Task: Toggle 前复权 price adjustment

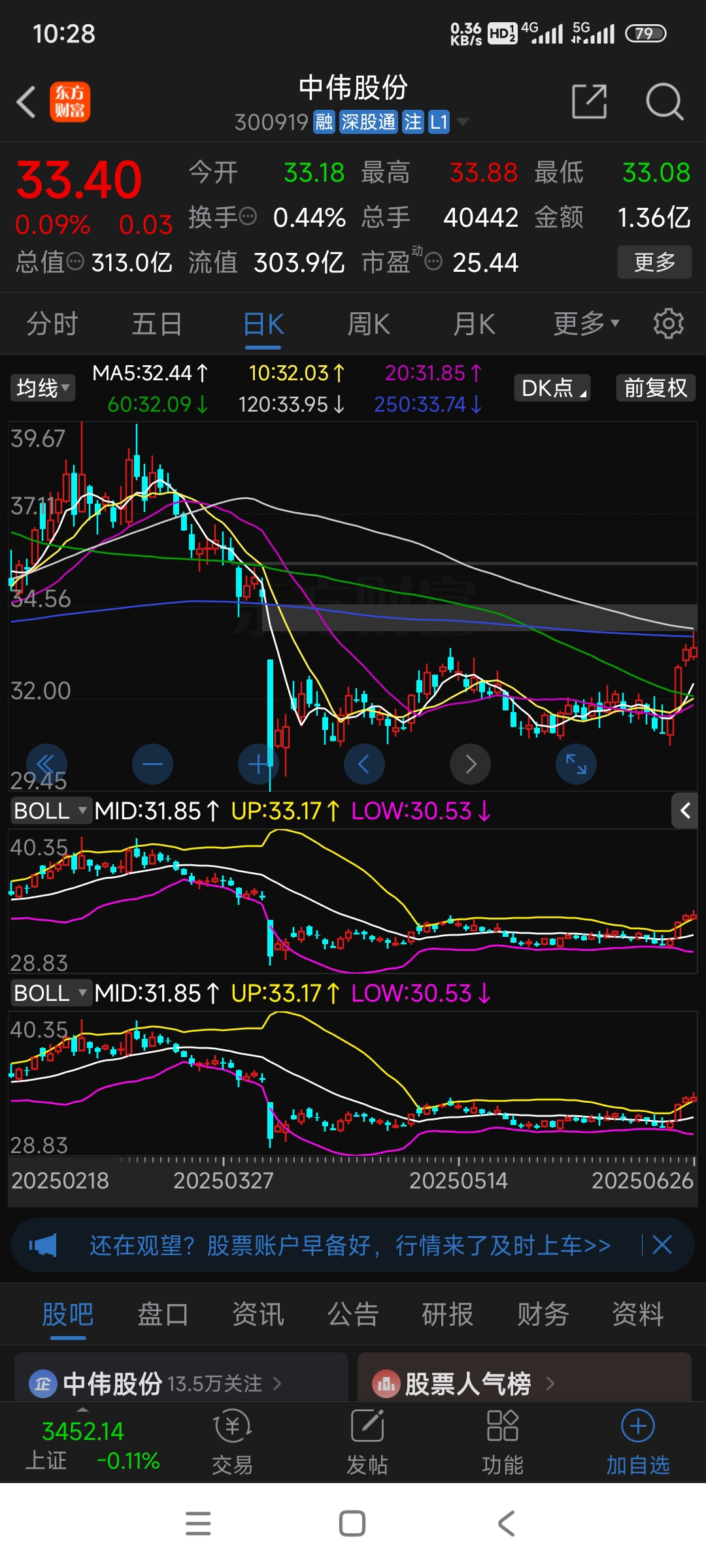Action: tap(656, 388)
